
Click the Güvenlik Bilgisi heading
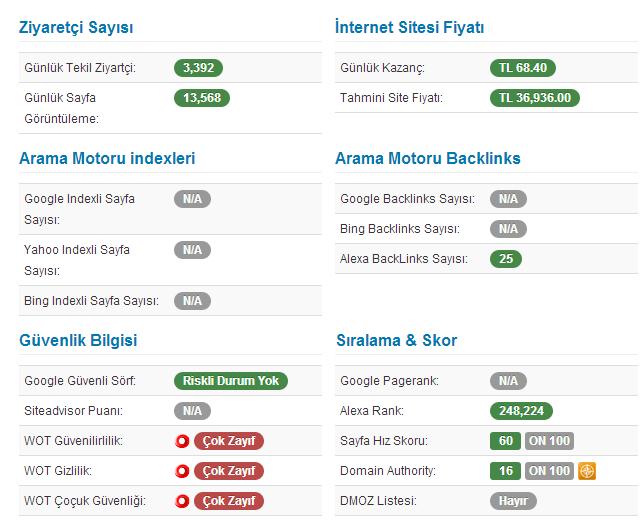click(78, 340)
